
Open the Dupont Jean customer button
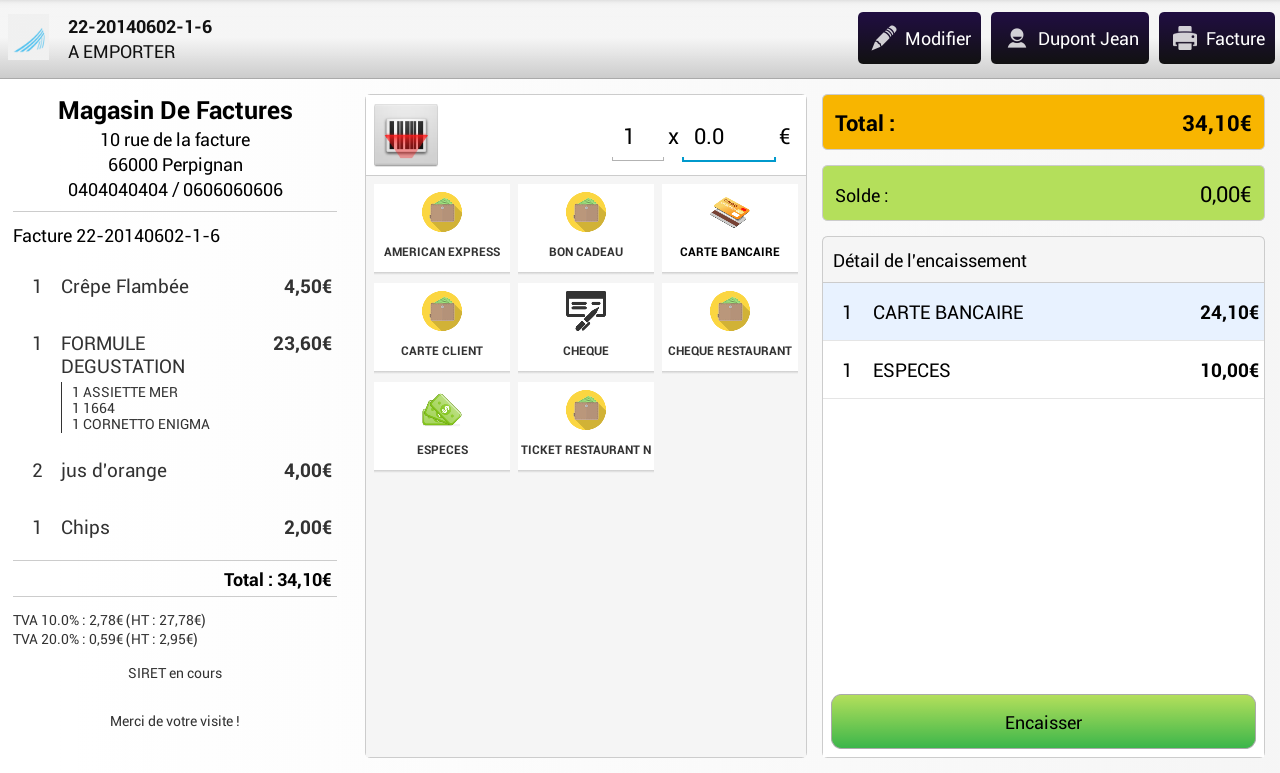[1070, 38]
